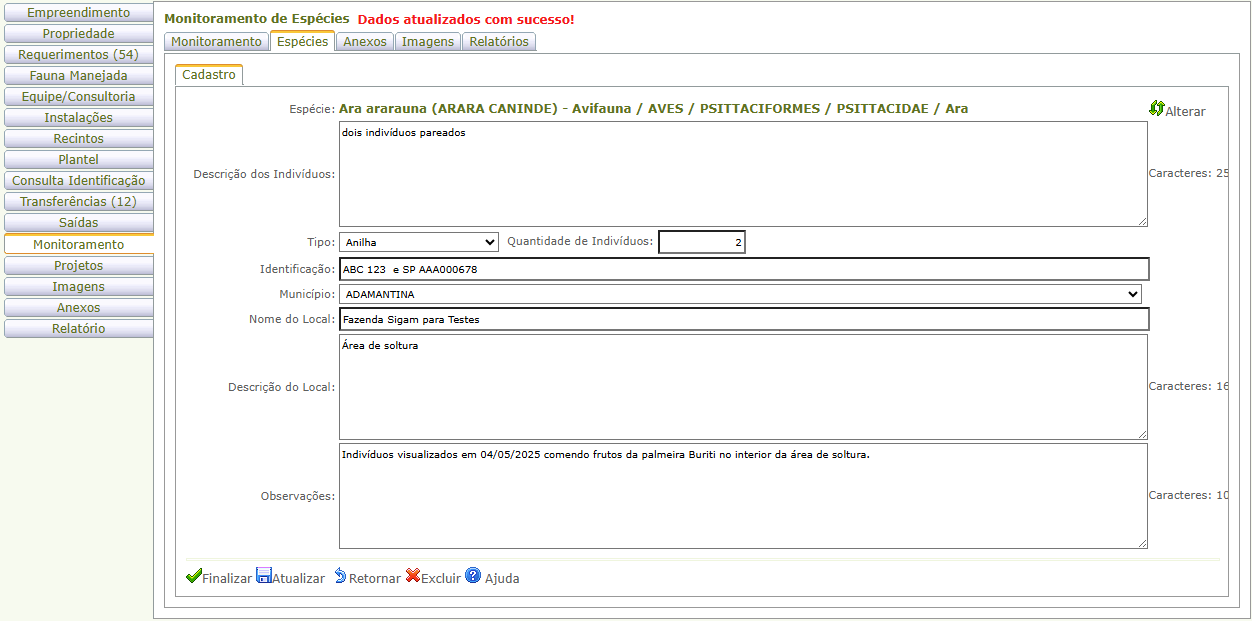Open Transferências (12) sidebar item
Viewport: 1252px width, 621px height.
[x=78, y=202]
